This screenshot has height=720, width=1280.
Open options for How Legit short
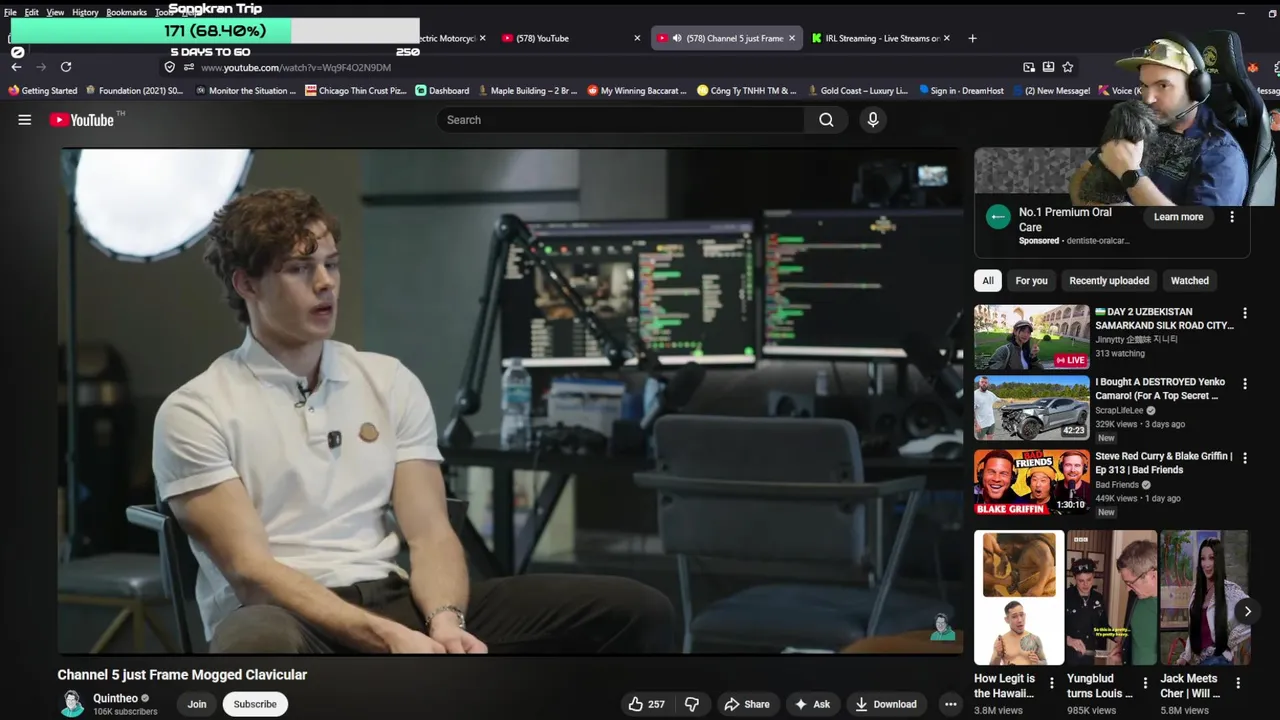pos(1051,683)
